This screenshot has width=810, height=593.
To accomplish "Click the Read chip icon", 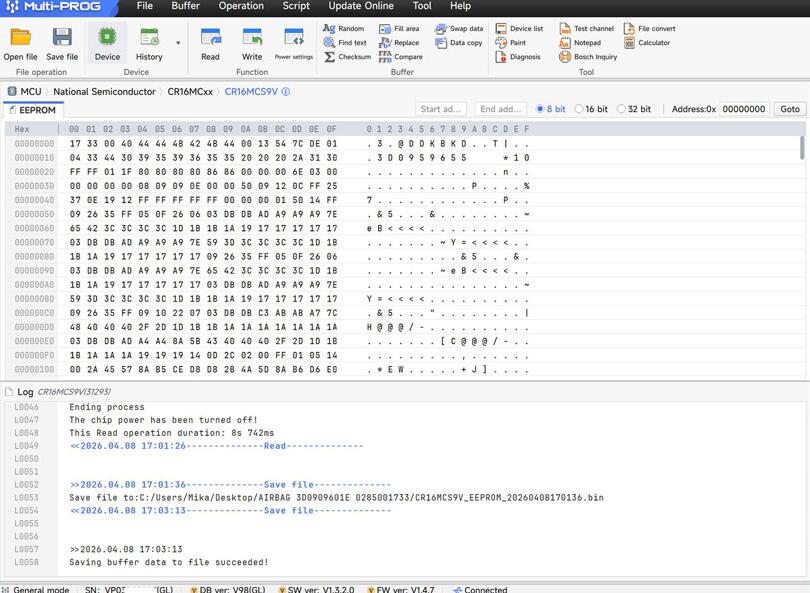I will coord(210,39).
